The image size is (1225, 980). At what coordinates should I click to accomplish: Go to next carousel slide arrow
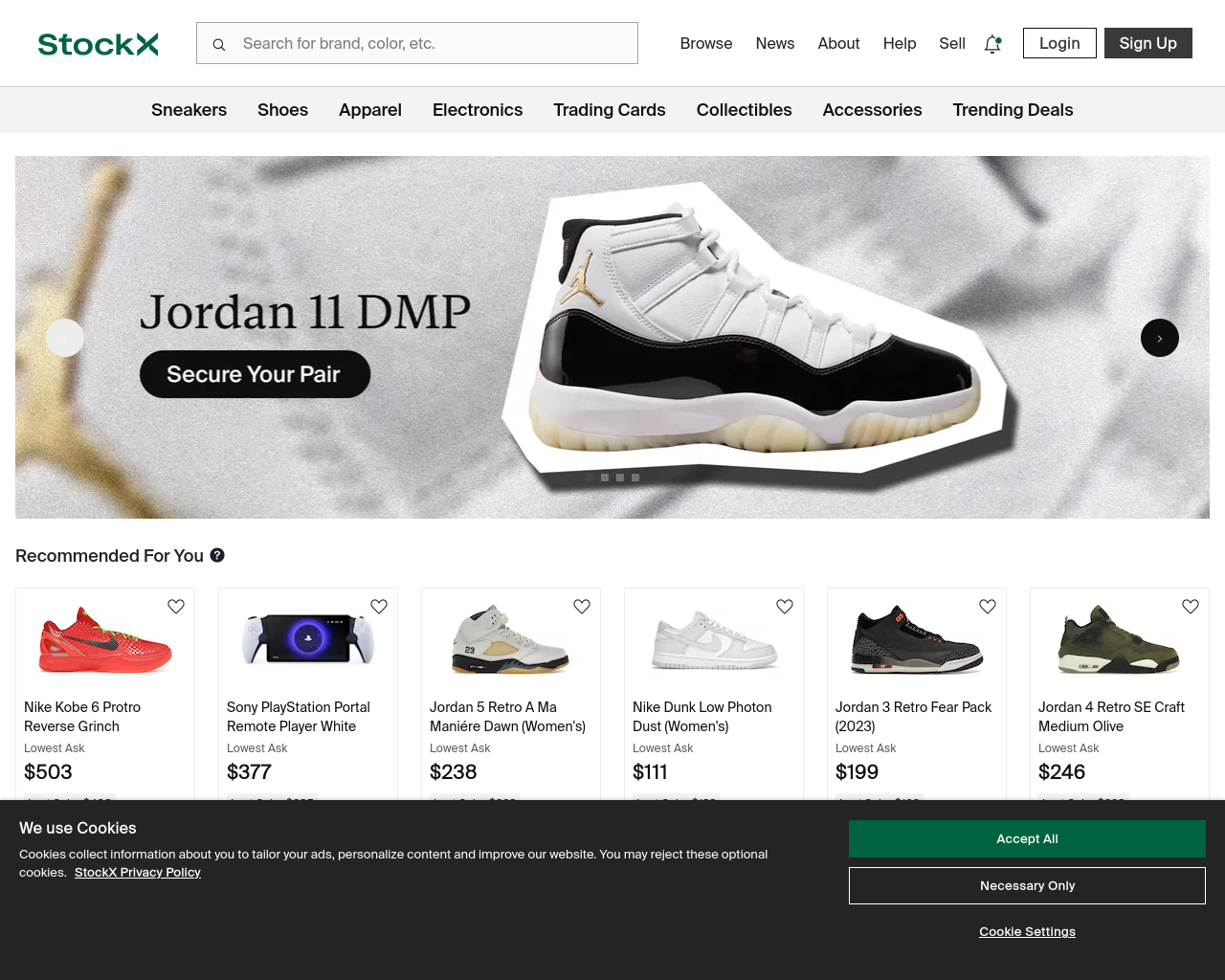[x=1160, y=338]
